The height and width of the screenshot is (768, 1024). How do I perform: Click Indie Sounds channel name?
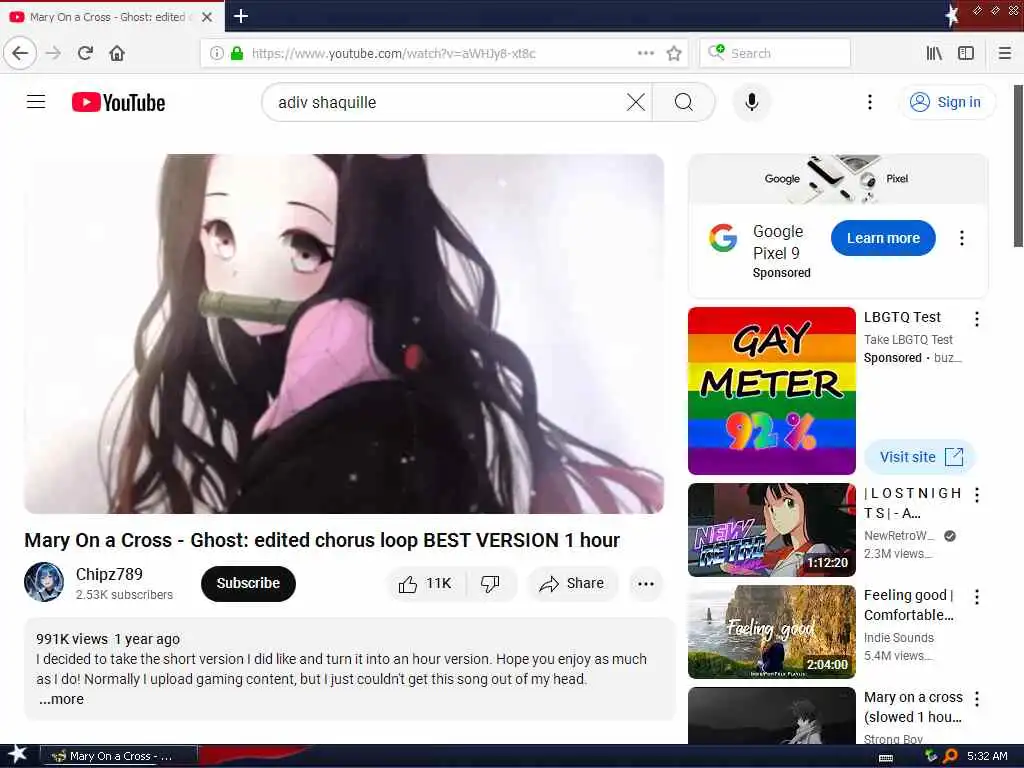[899, 637]
